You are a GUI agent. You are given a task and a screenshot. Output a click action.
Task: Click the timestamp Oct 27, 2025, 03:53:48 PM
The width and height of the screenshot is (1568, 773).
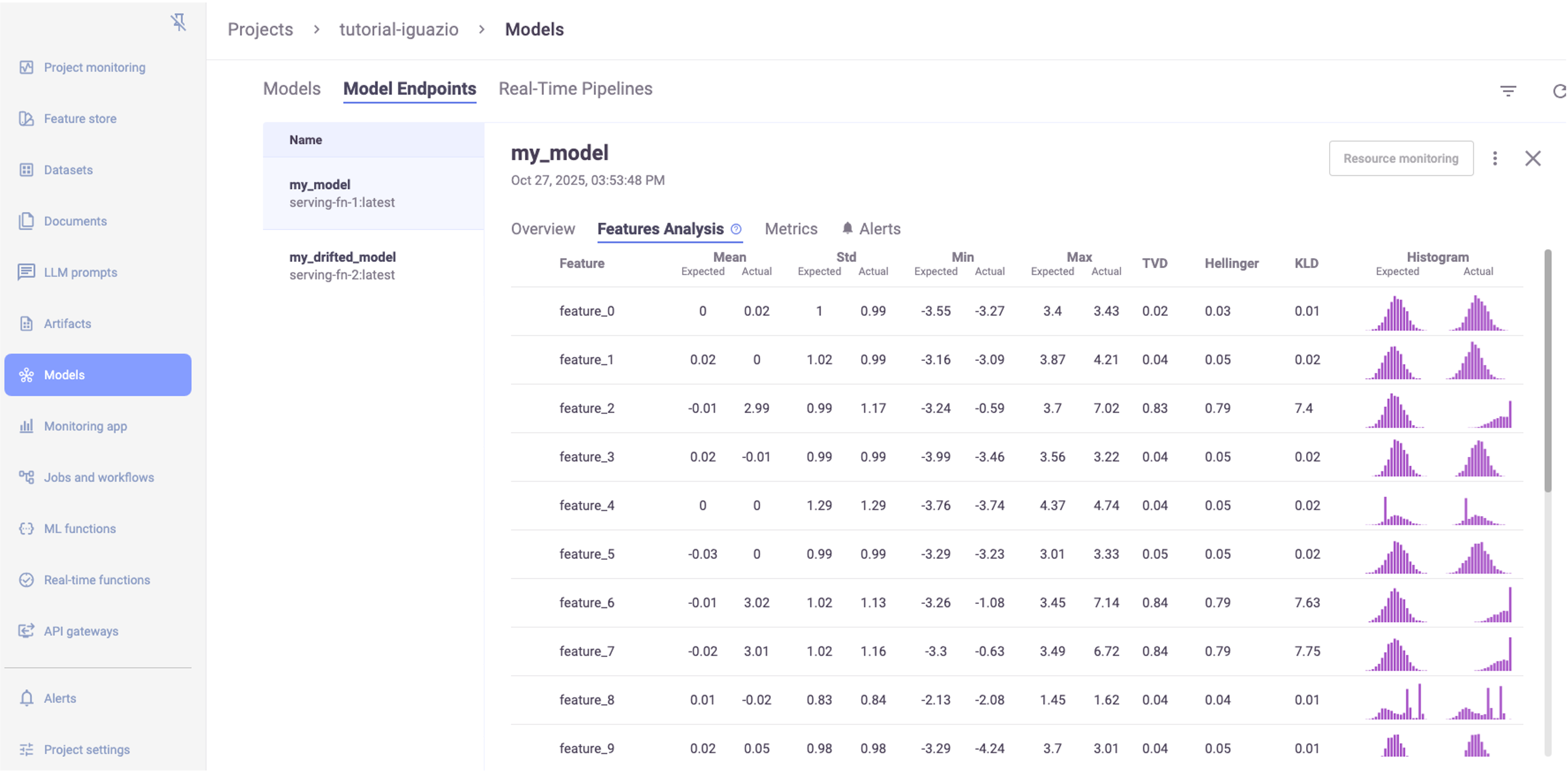(x=587, y=180)
